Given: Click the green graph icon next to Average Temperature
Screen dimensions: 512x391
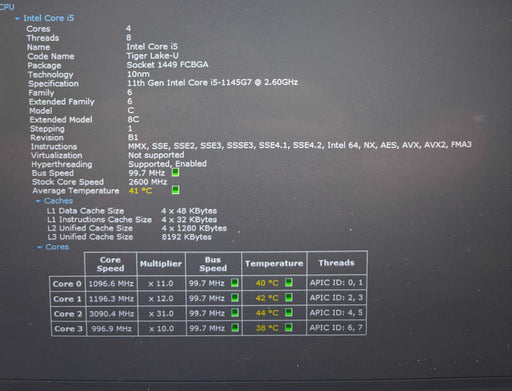Looking at the screenshot, I should pos(175,190).
